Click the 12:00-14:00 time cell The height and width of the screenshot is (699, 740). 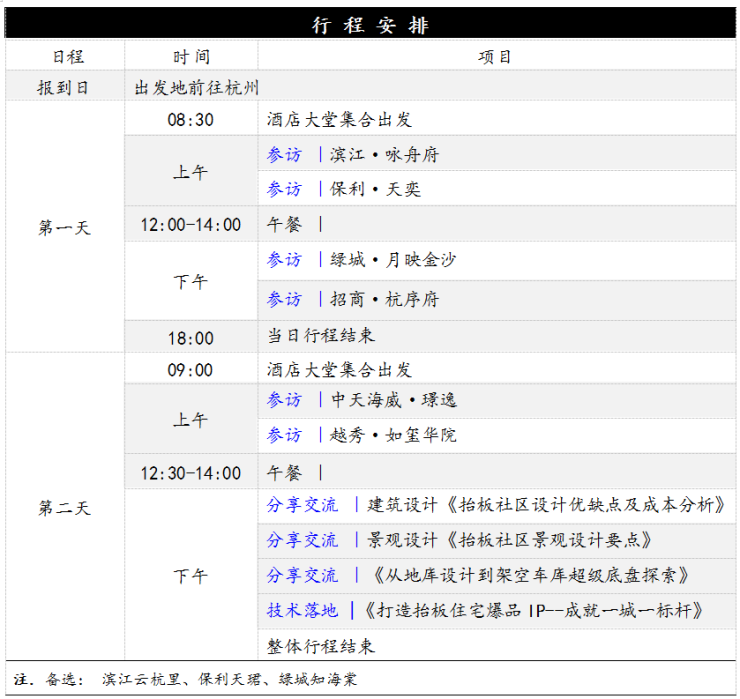tap(191, 224)
